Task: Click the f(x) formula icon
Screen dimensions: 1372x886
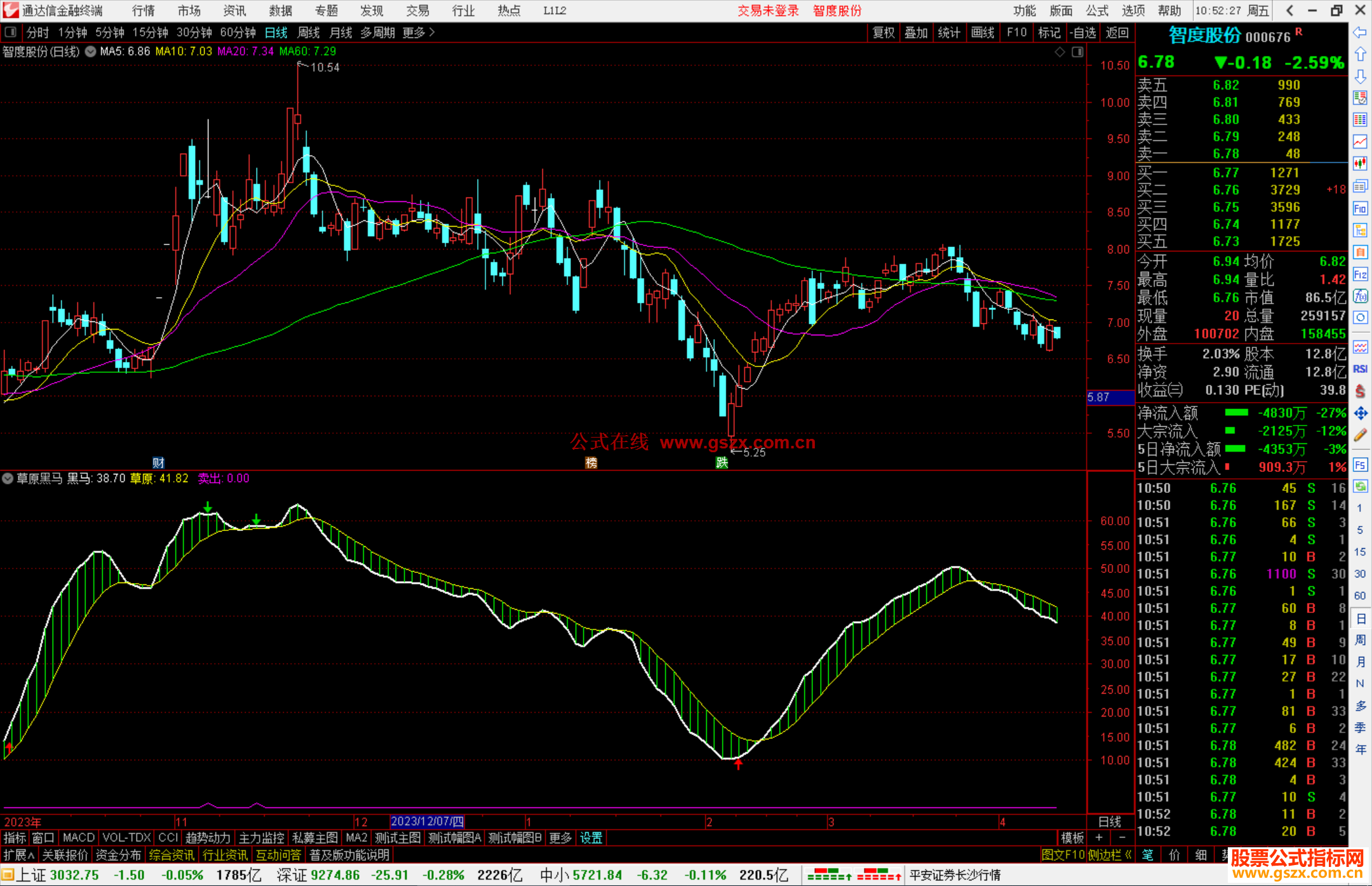Action: coord(1360,296)
